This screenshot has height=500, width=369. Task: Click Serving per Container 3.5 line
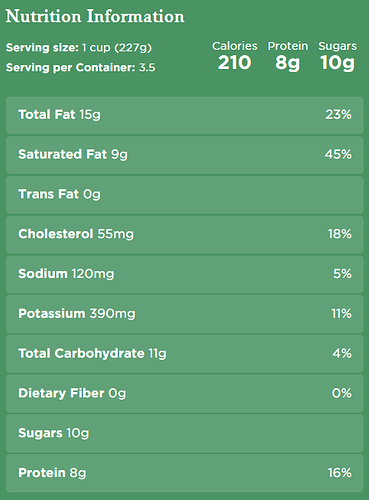tap(80, 67)
